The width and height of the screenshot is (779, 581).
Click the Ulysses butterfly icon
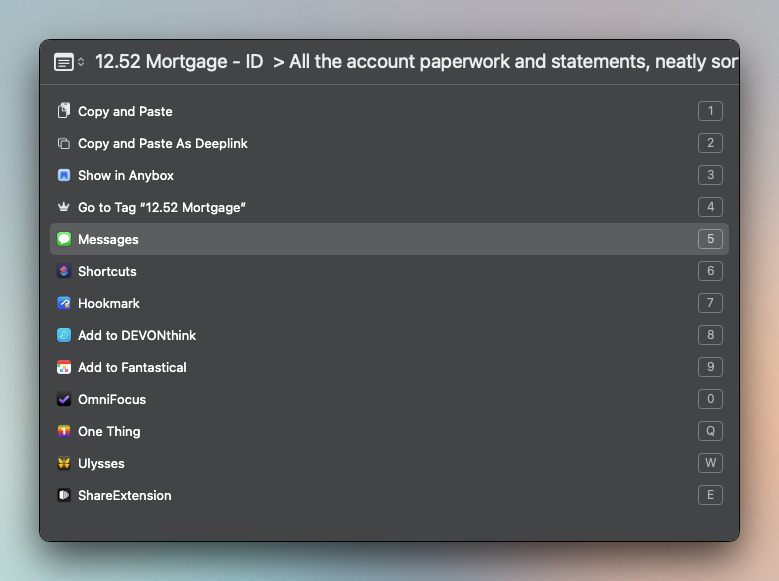64,463
